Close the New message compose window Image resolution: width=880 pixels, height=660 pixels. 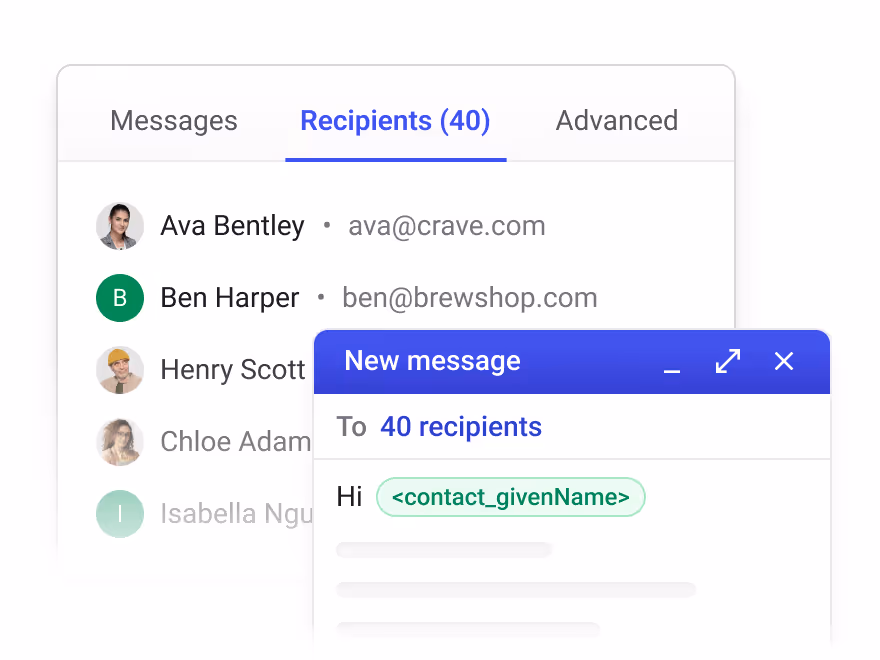[783, 361]
